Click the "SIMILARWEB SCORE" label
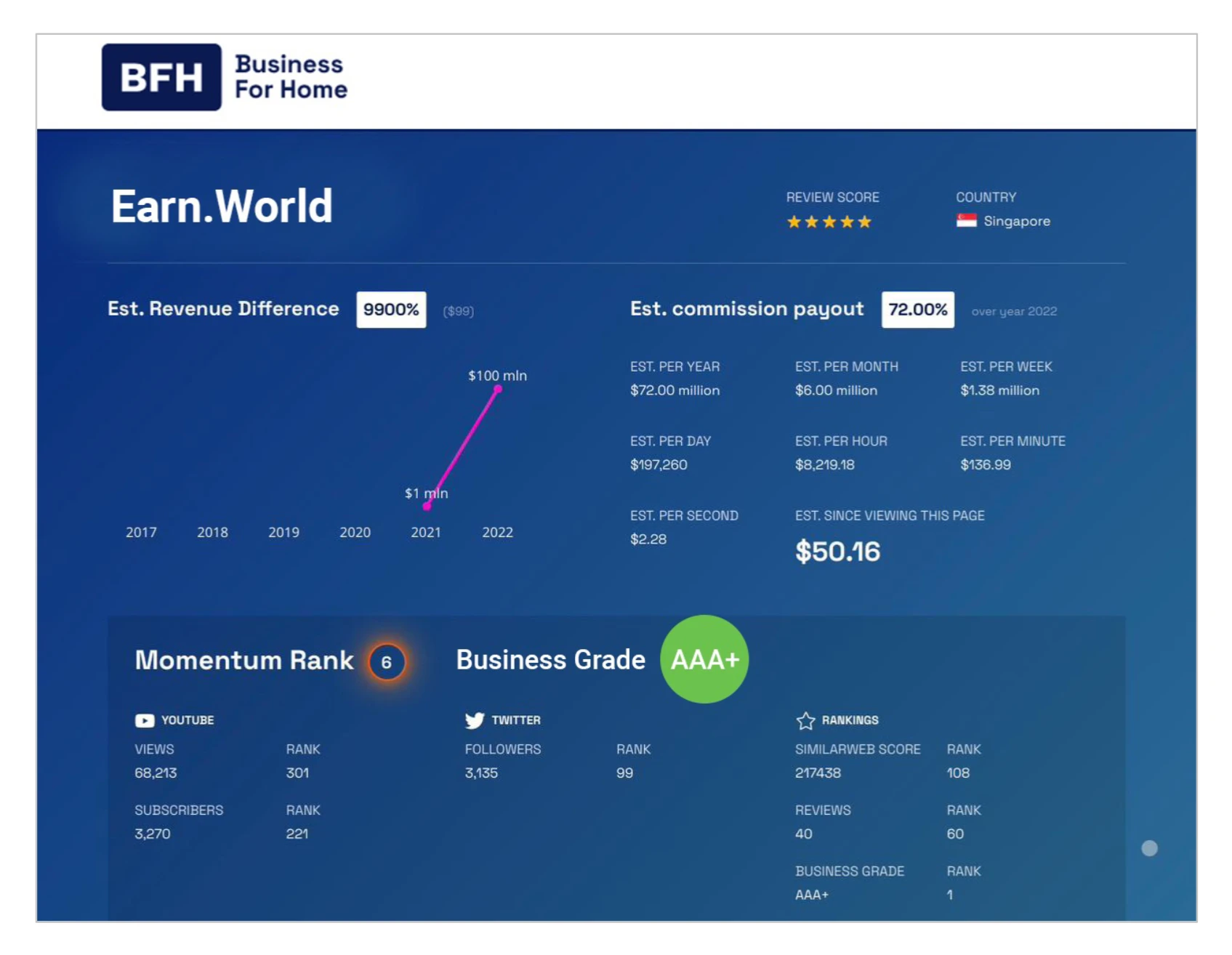The image size is (1232, 955). [x=858, y=749]
